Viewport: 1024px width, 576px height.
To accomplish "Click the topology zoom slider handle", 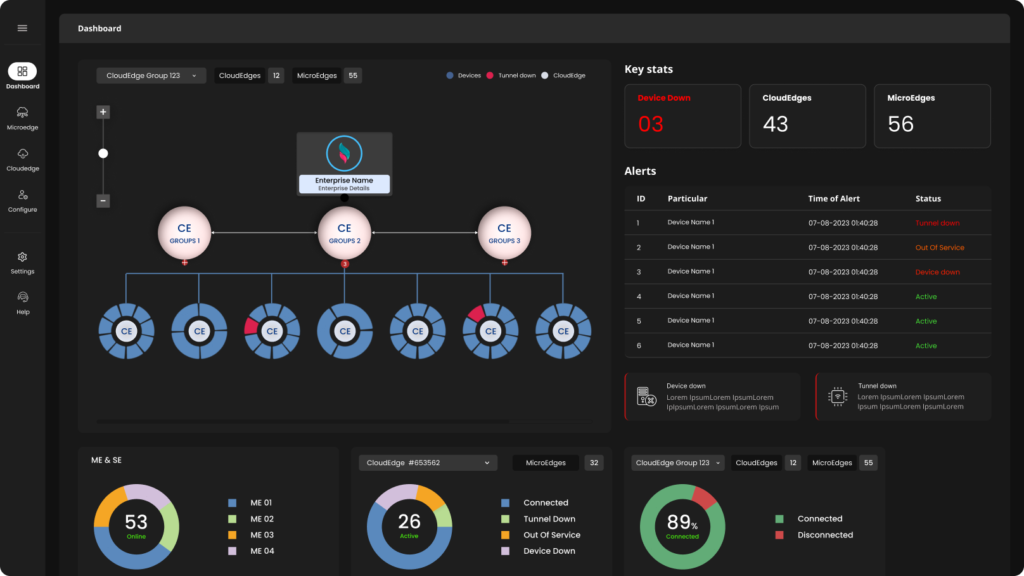I will click(103, 153).
